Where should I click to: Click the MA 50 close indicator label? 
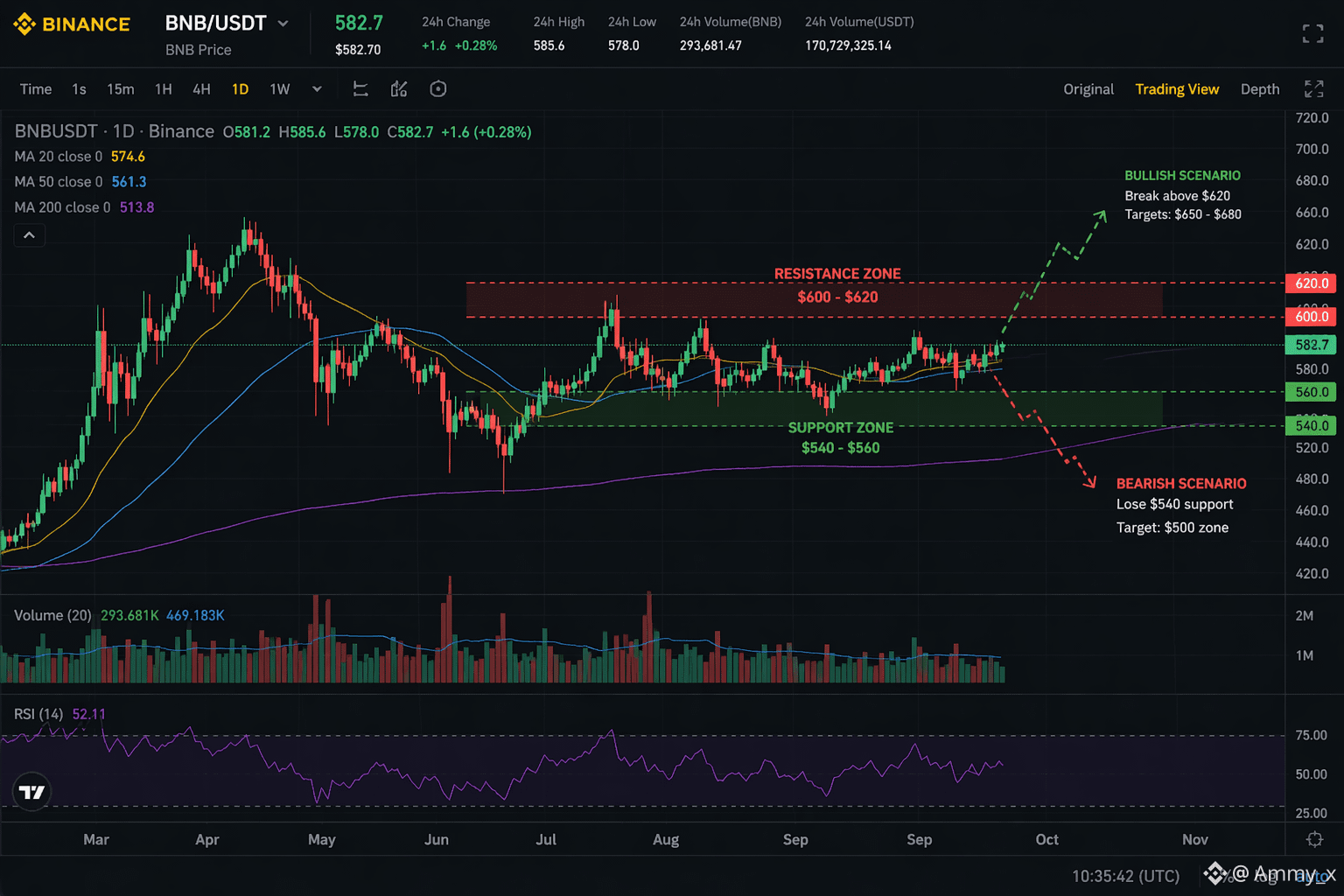point(58,182)
